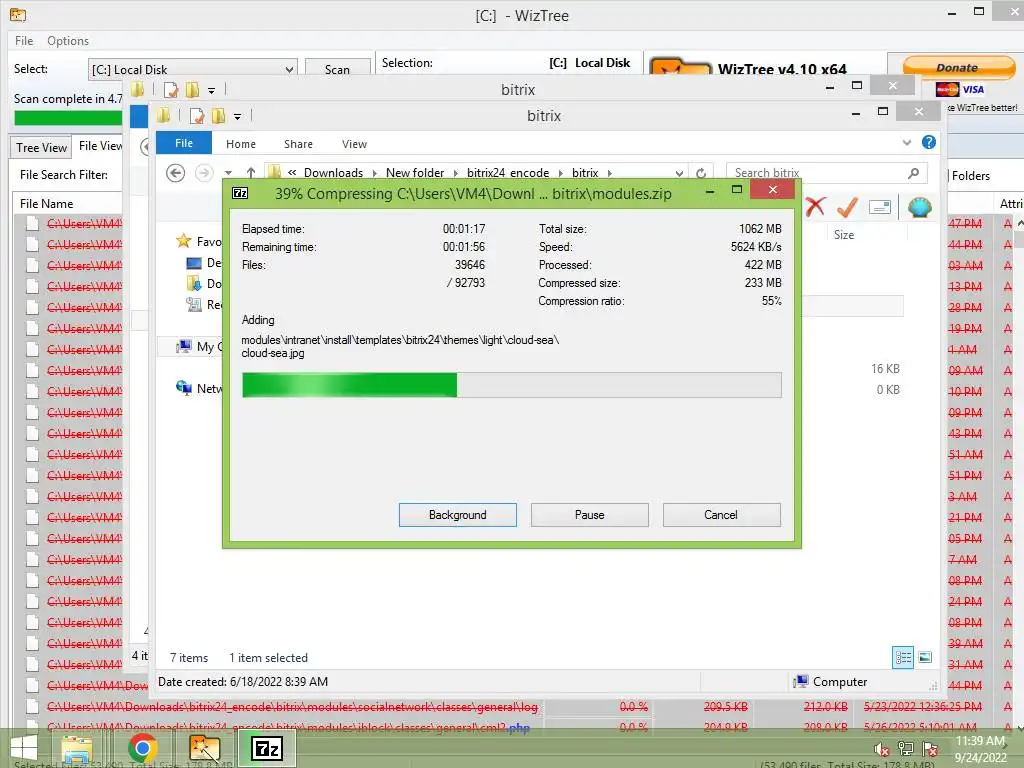Screen dimensions: 1024x768
Task: Click the Forward arrow in Explorer
Action: pyautogui.click(x=204, y=173)
